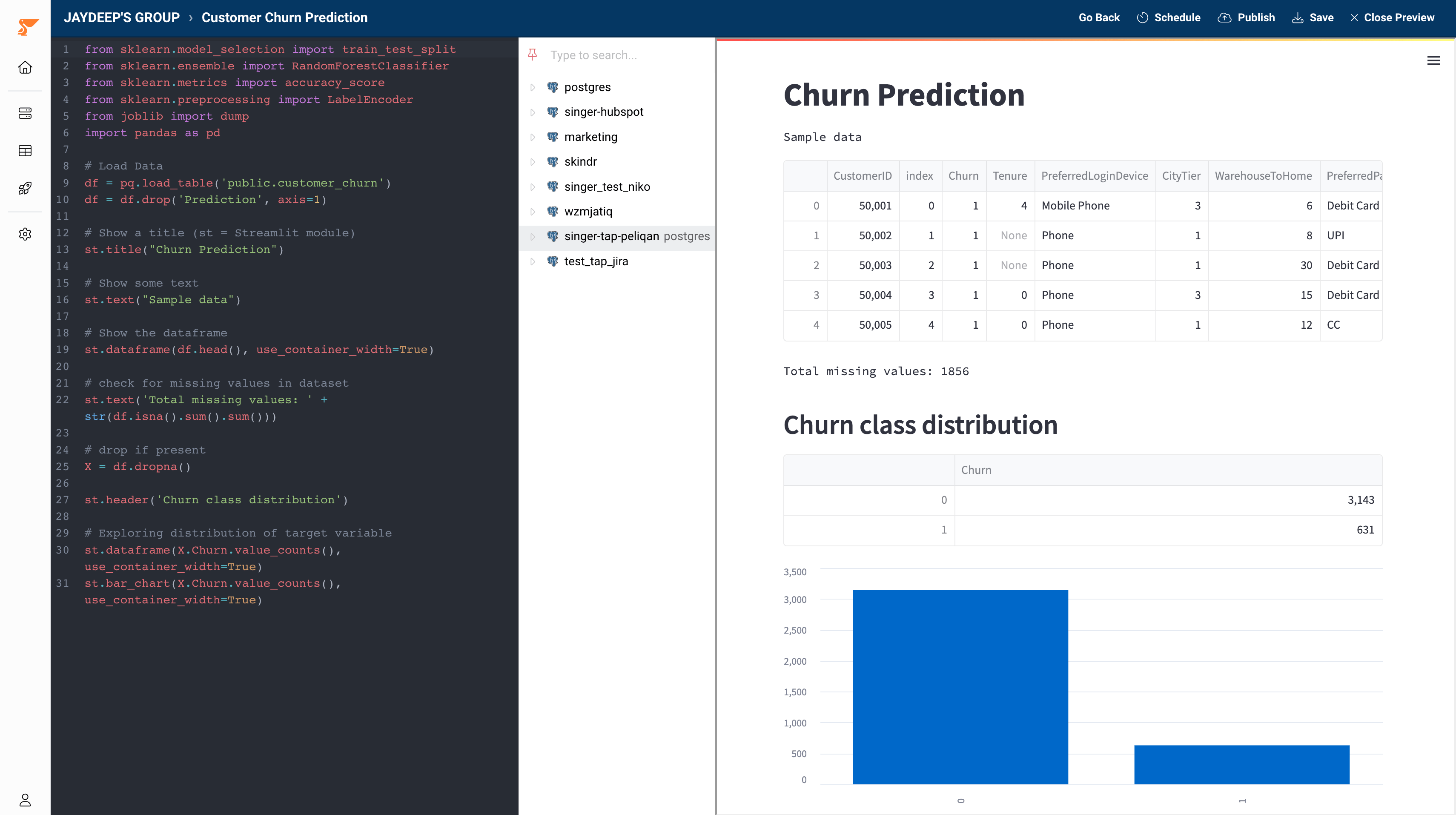1456x815 pixels.
Task: Select the tall bar for class 0
Action: [960, 687]
